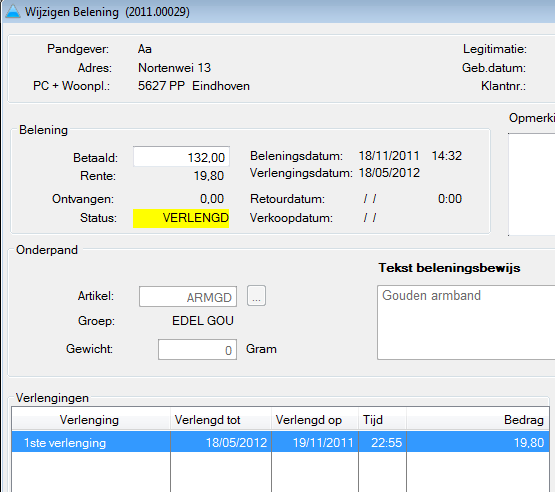
Task: Select the Artikel code field ARMGD
Action: point(188,297)
